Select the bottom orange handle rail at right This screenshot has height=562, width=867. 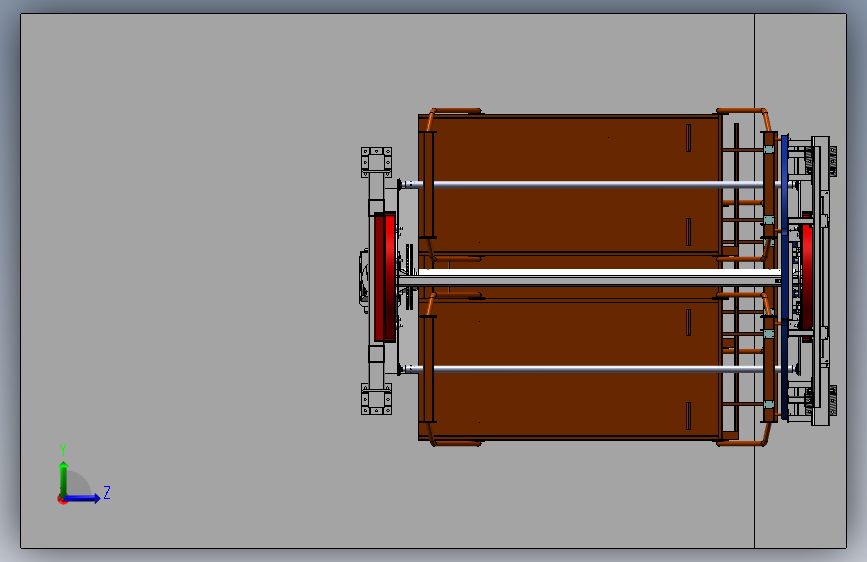tap(741, 443)
